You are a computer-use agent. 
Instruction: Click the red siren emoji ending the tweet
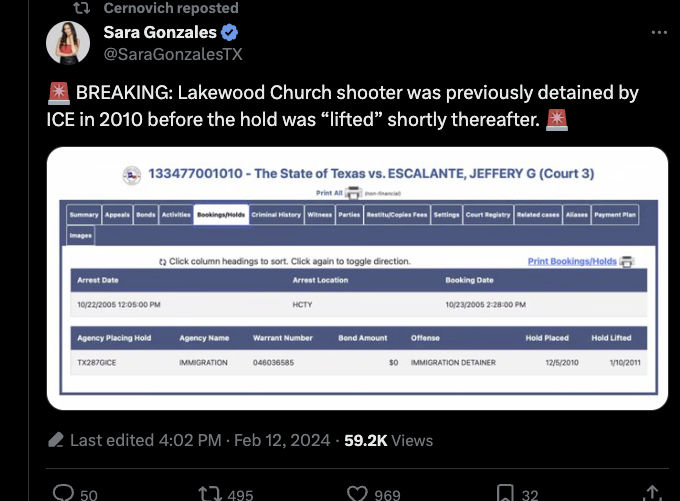pos(557,120)
